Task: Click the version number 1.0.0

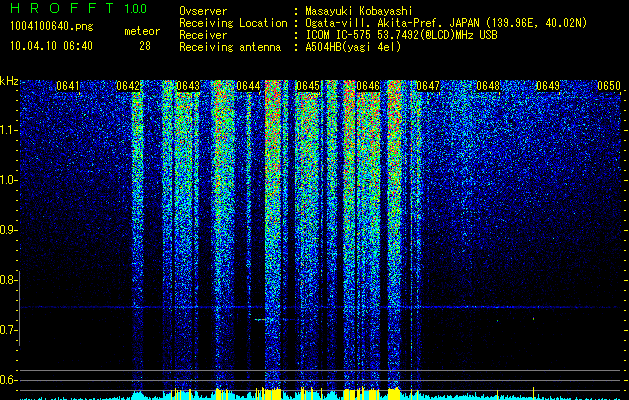Action: [135, 8]
